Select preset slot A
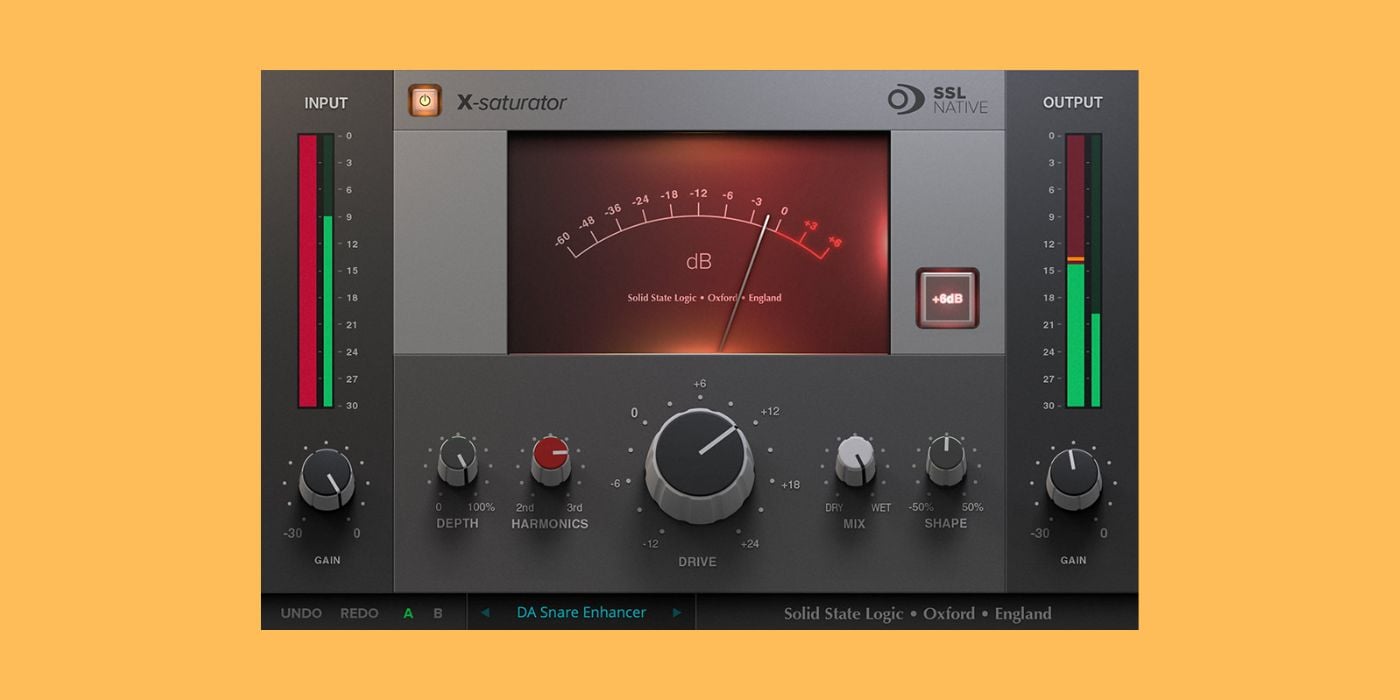 tap(408, 613)
